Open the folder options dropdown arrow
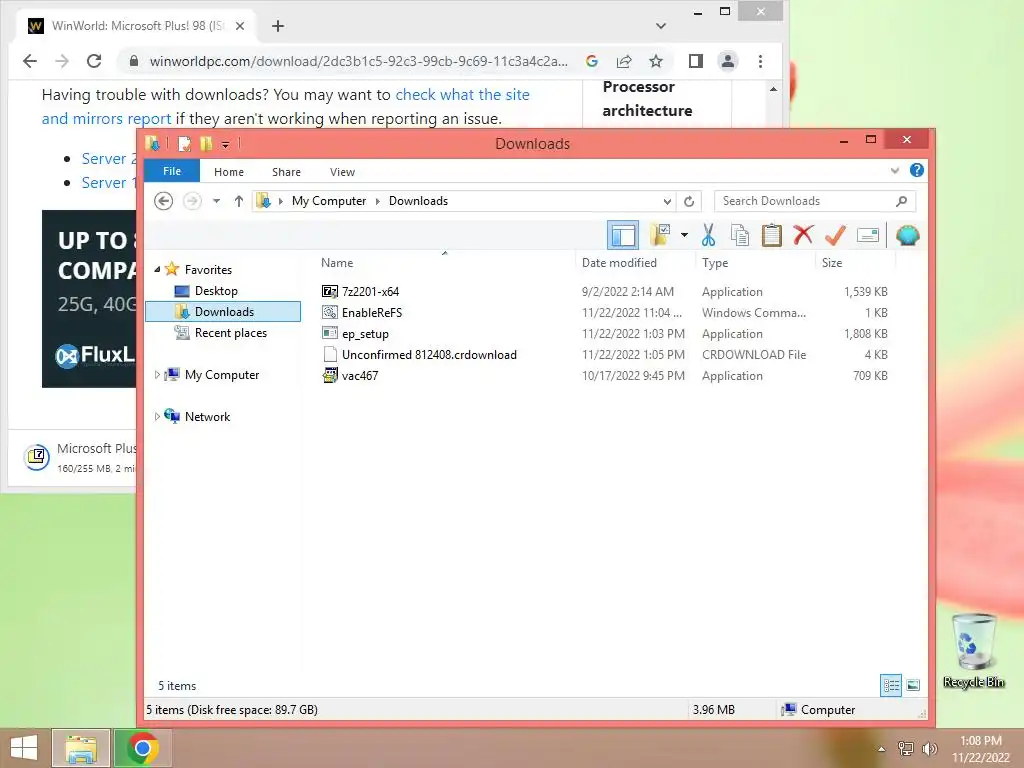The height and width of the screenshot is (768, 1024). coord(684,235)
